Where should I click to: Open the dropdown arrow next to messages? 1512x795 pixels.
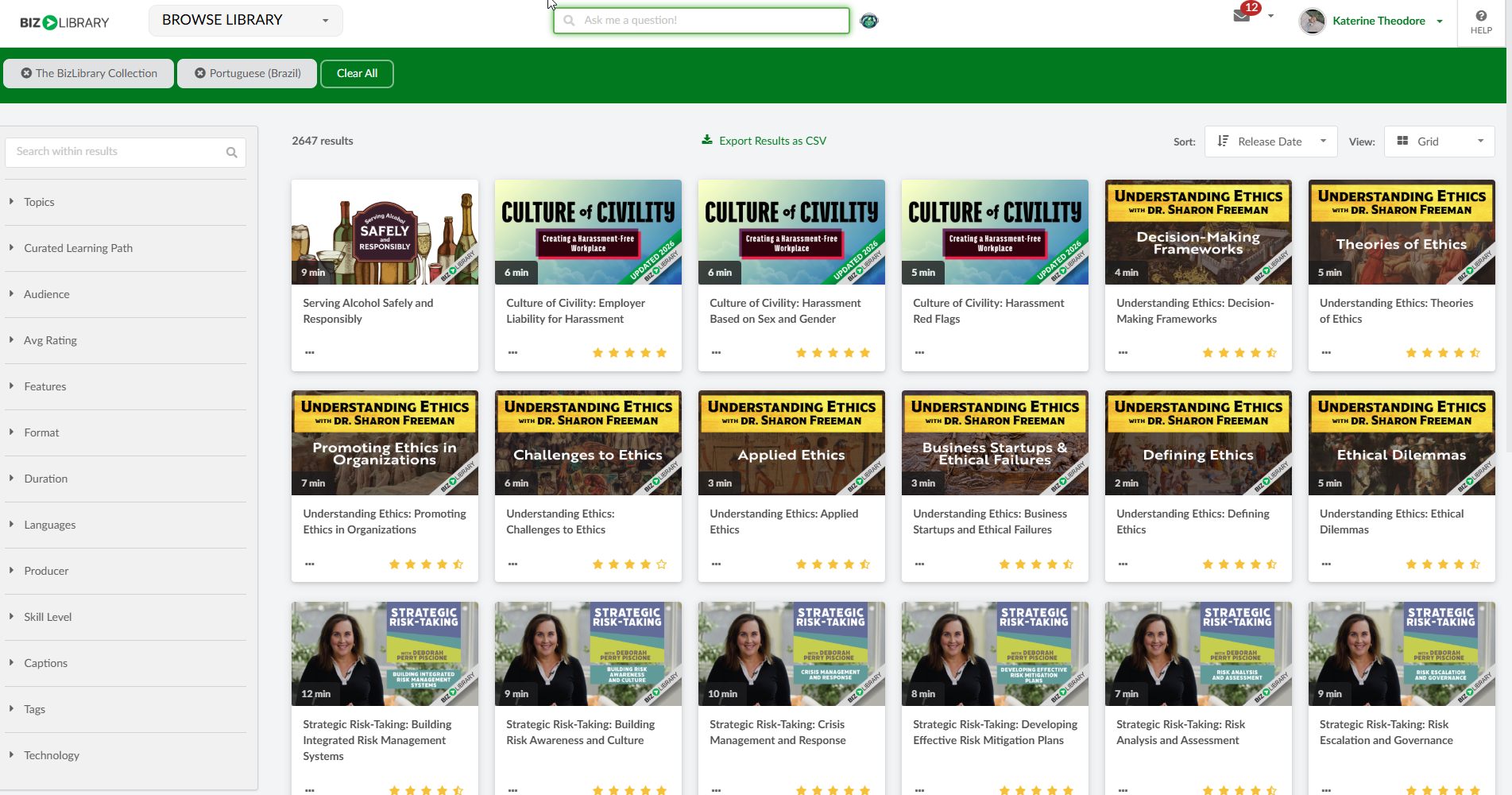1270,16
